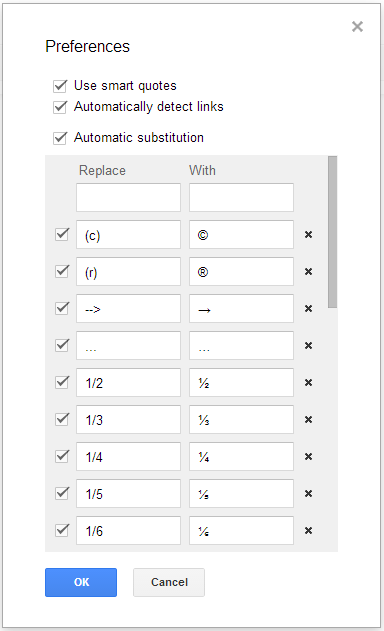Remove the 1/2 fraction substitution
Screen dimensions: 384x631
coord(308,383)
